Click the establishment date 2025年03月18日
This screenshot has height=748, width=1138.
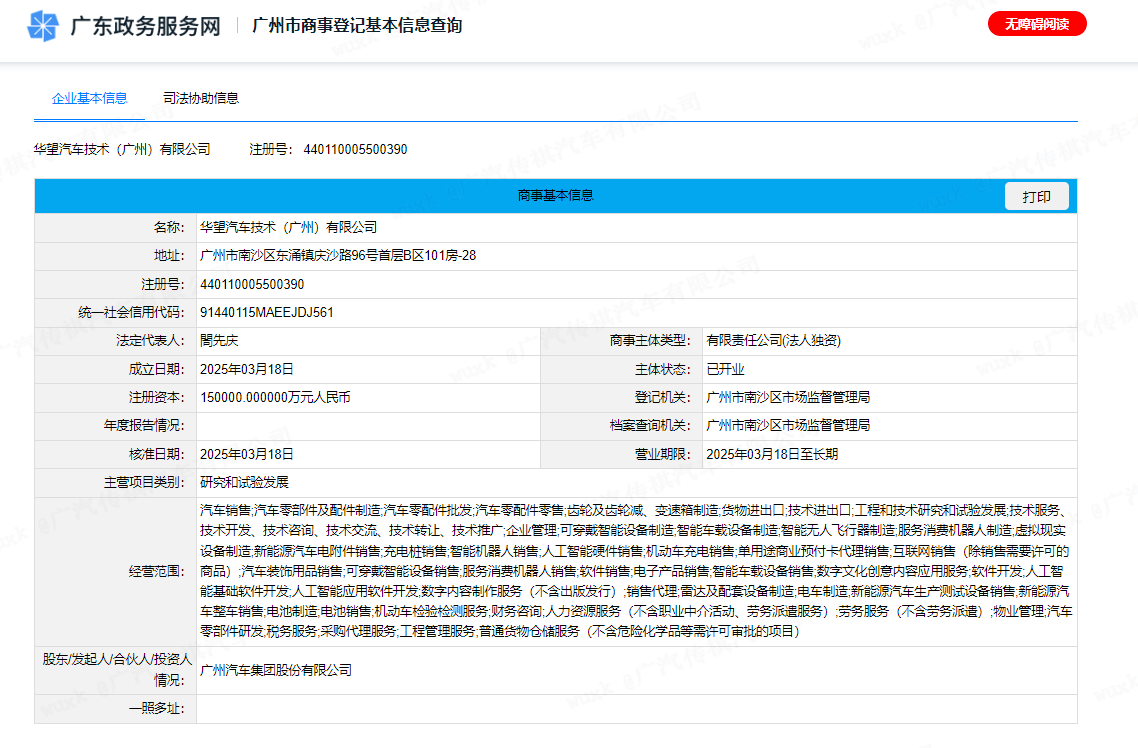click(244, 369)
